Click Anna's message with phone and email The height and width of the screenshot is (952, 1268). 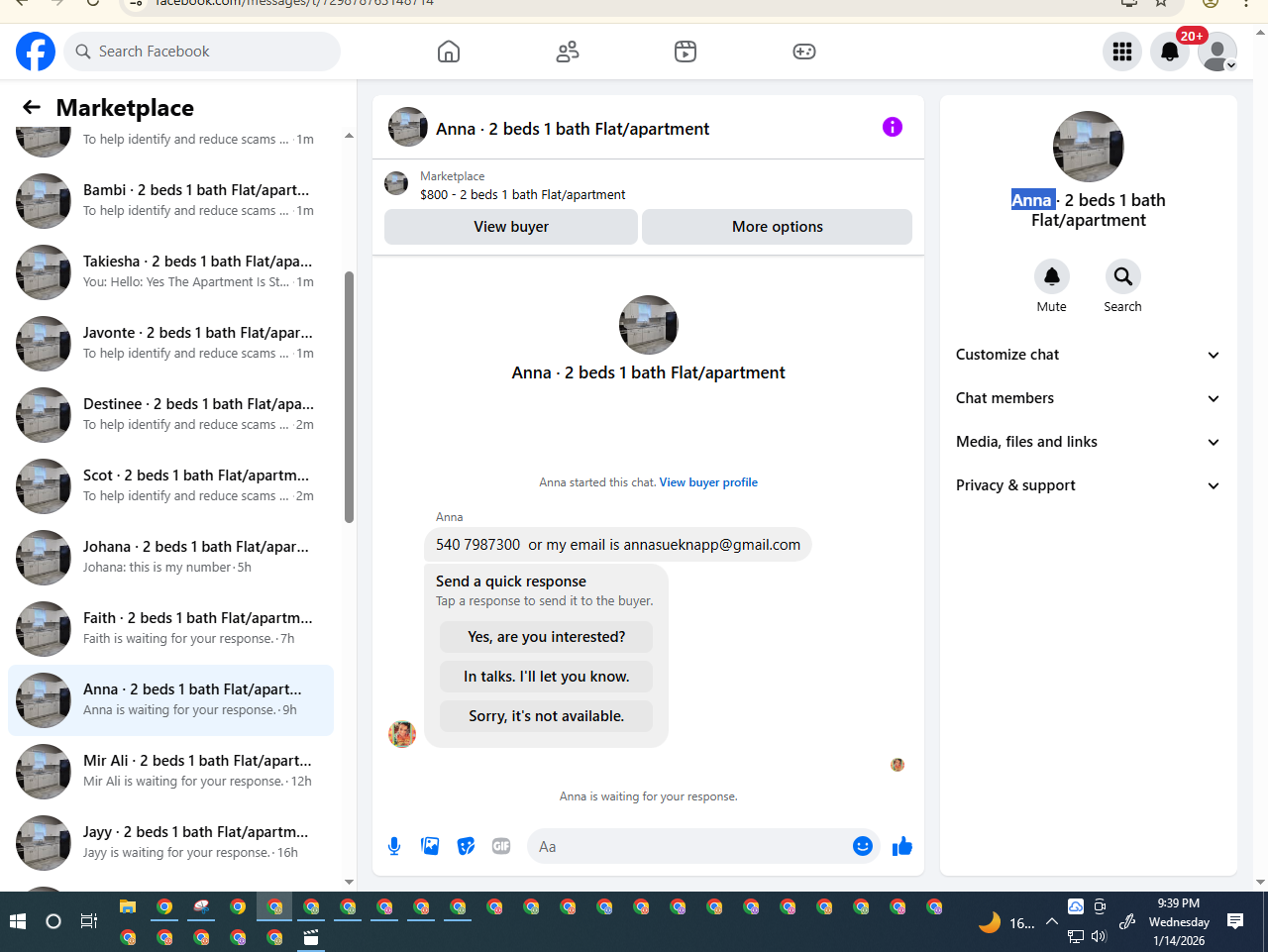point(618,545)
